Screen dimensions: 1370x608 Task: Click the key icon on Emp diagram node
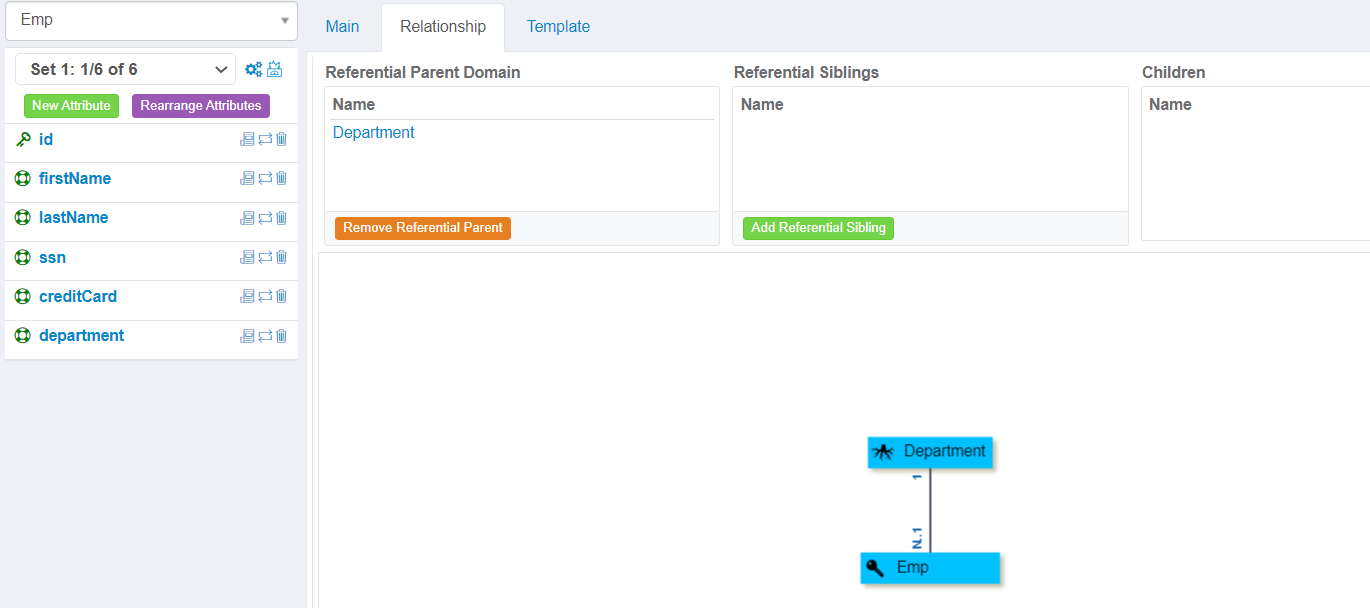(875, 568)
